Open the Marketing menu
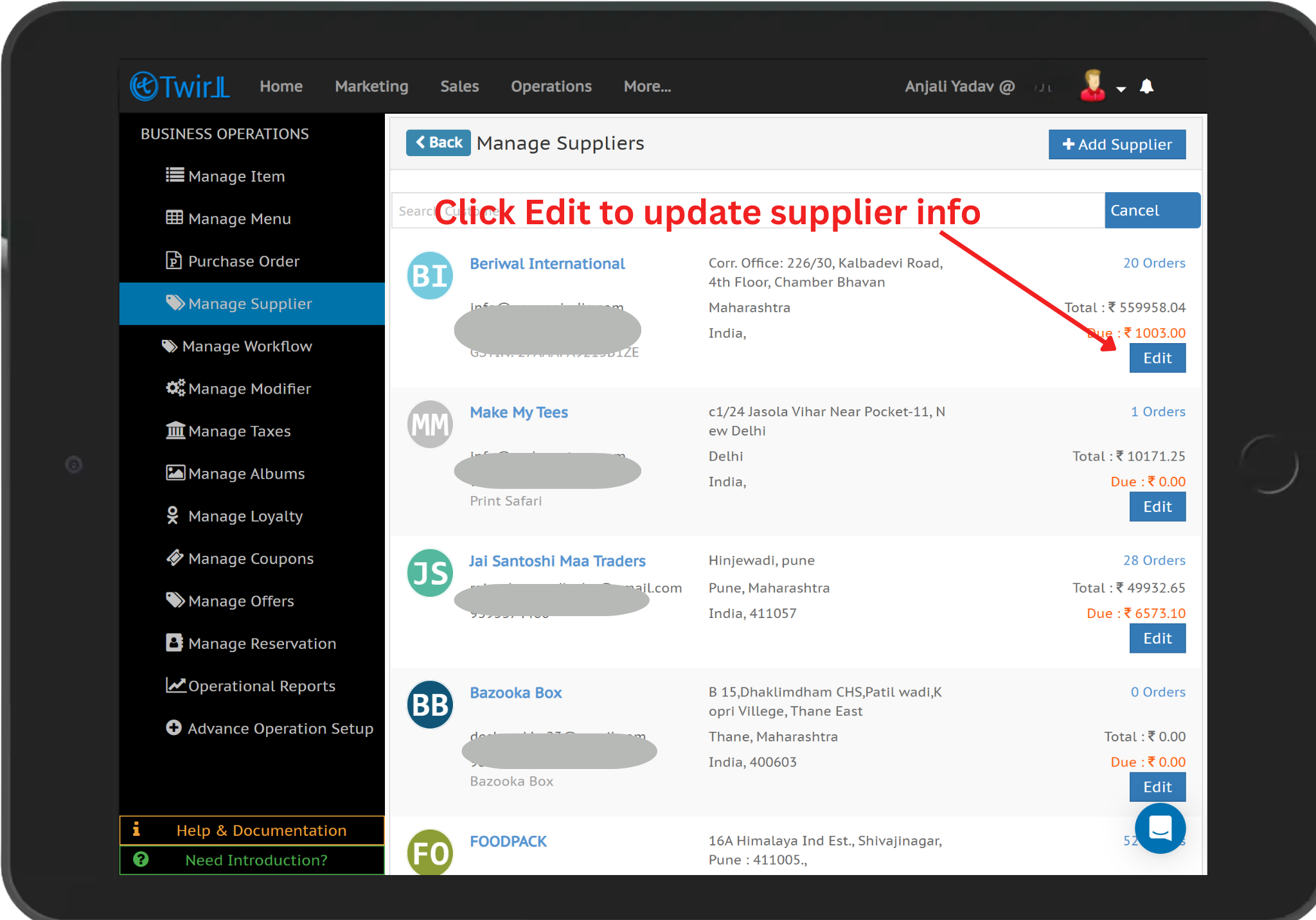The height and width of the screenshot is (920, 1316). (x=371, y=86)
